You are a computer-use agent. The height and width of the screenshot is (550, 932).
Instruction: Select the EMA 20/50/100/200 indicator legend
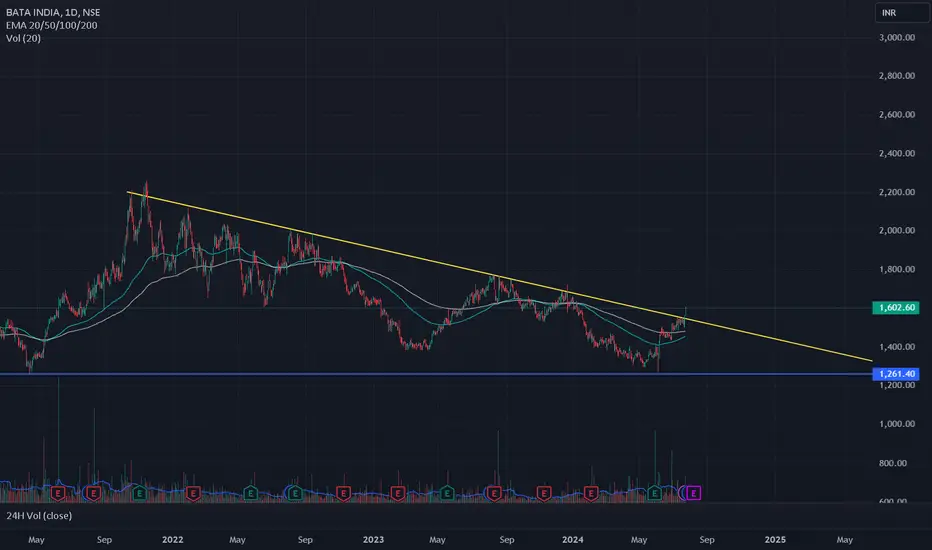click(52, 25)
